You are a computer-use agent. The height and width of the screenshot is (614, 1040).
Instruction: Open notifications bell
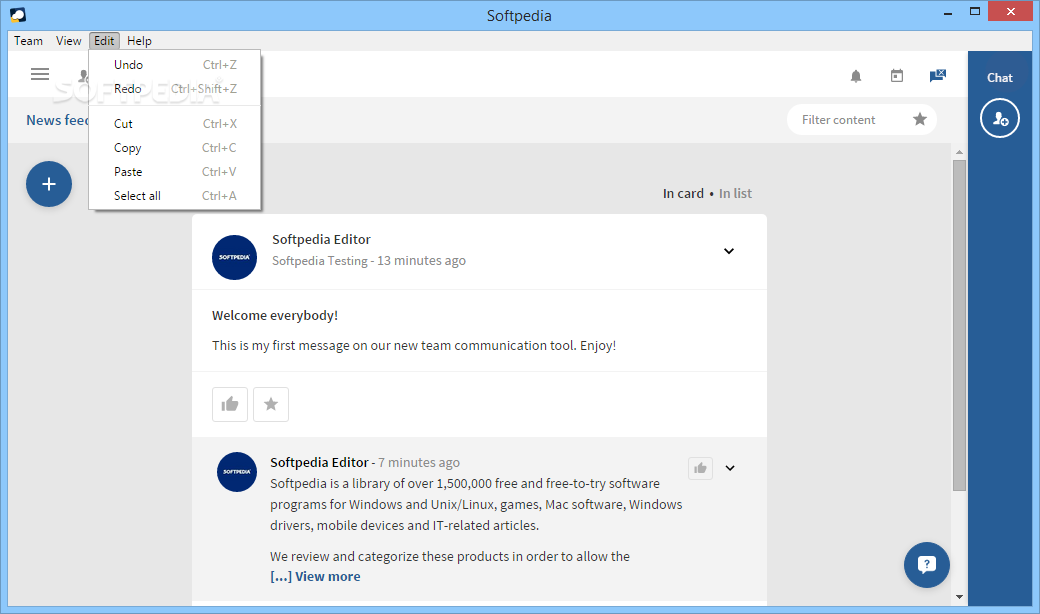856,76
